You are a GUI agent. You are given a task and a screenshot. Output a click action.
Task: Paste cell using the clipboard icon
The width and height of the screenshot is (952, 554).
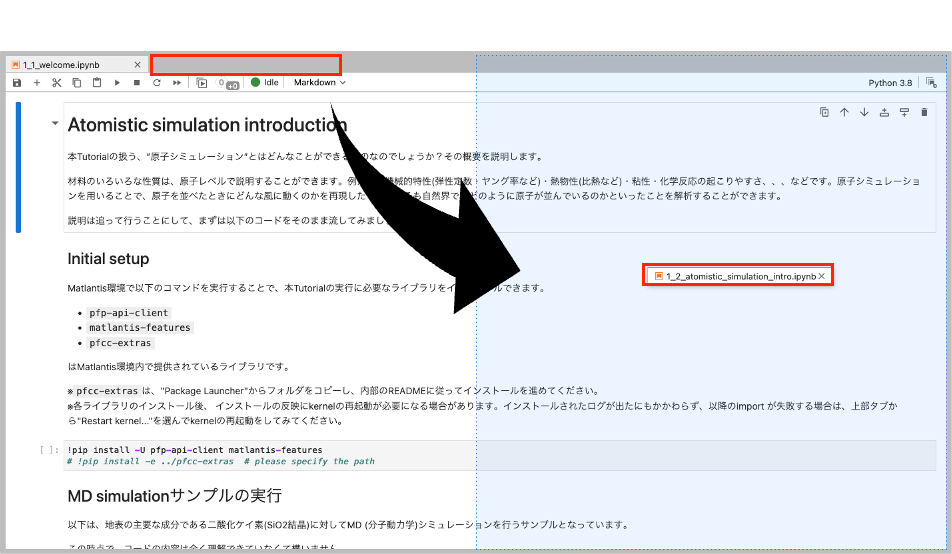96,83
